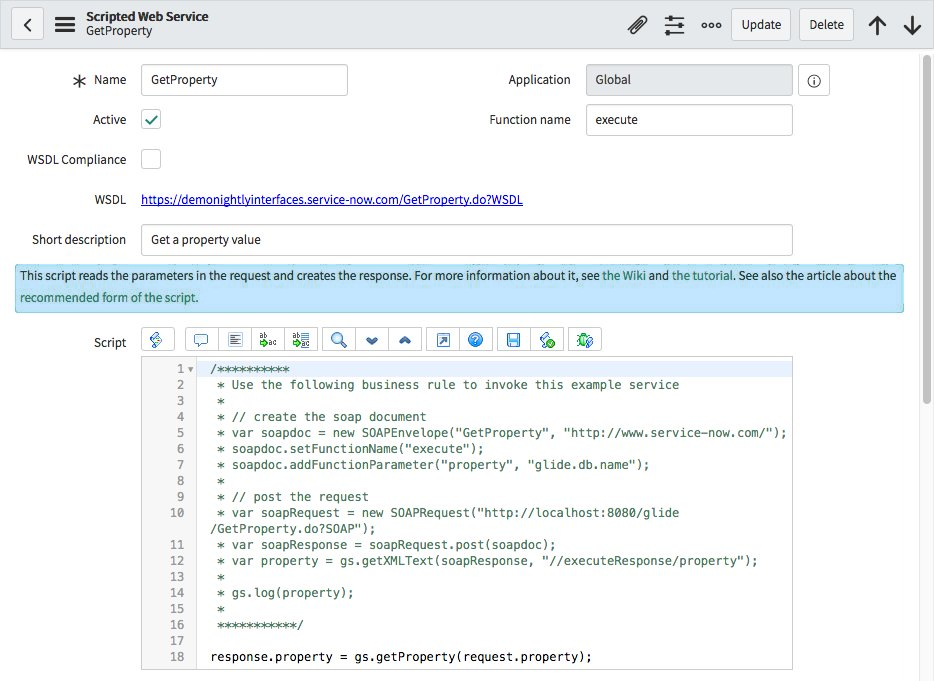Open script debugger bug icon

tap(585, 340)
